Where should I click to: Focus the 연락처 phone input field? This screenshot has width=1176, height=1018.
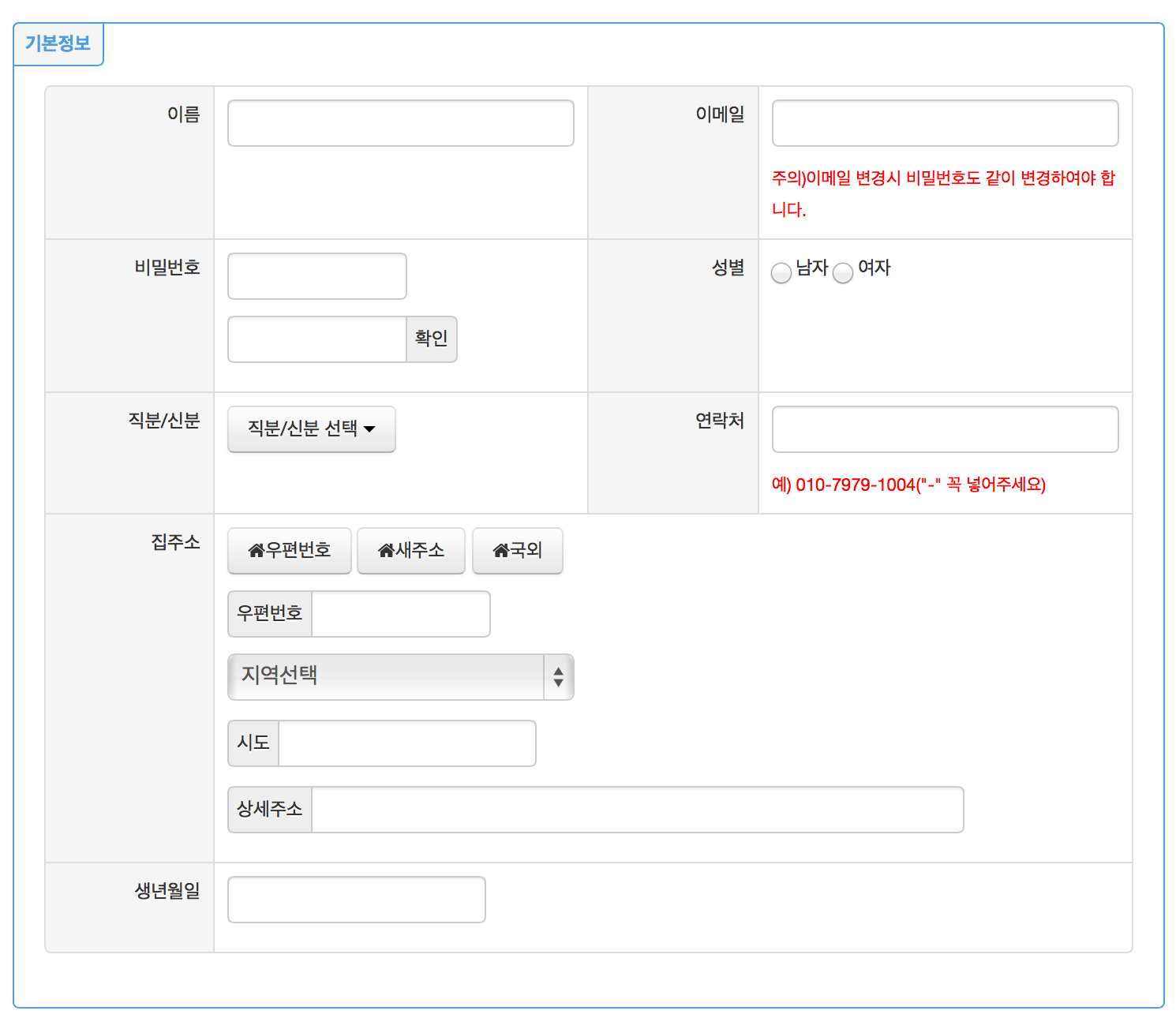point(945,429)
